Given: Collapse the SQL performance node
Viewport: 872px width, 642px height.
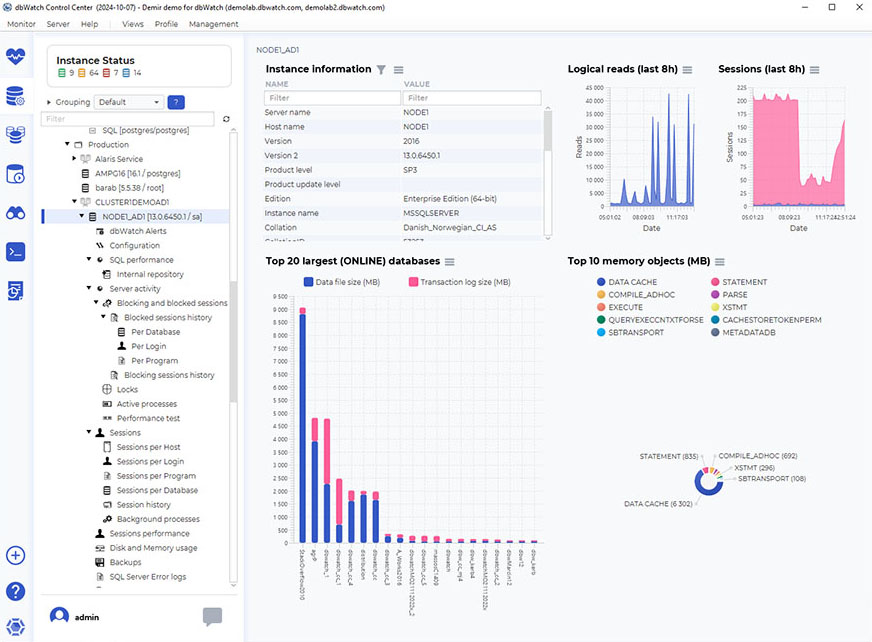Looking at the screenshot, I should point(89,259).
